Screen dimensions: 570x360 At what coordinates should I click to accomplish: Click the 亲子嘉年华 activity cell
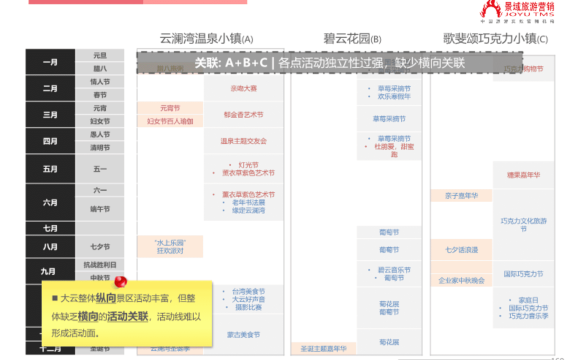point(461,196)
